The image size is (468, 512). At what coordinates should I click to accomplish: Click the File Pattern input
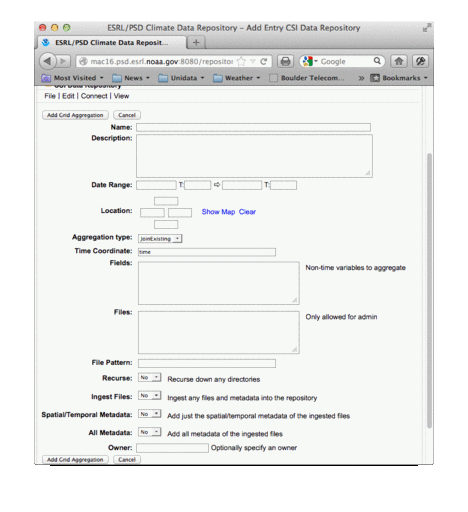207,363
